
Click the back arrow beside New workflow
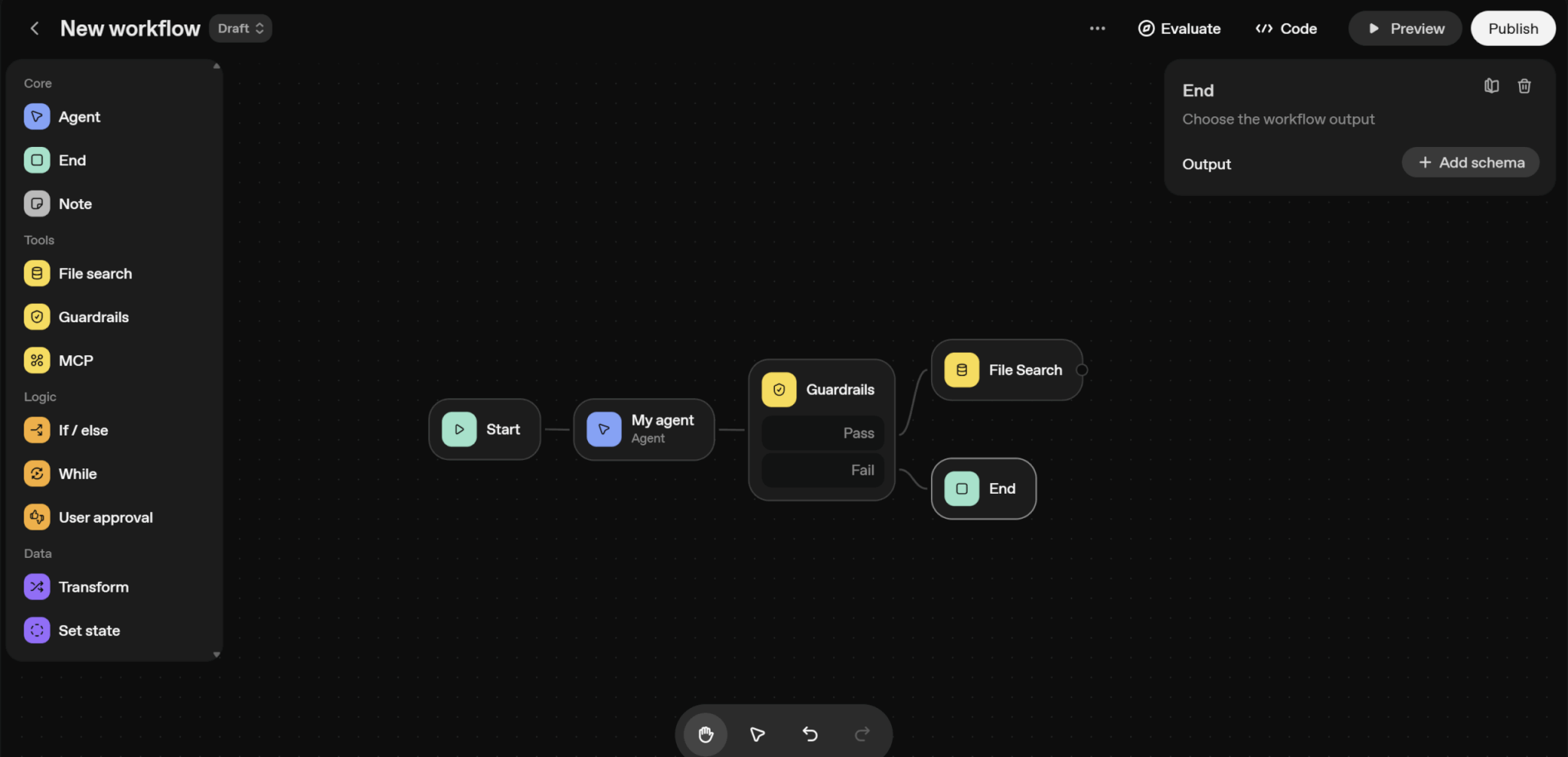pos(34,28)
